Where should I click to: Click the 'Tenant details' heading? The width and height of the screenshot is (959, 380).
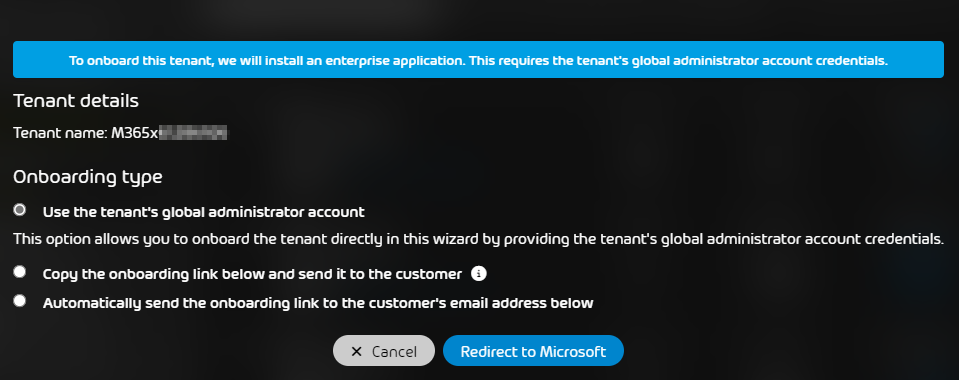point(76,101)
